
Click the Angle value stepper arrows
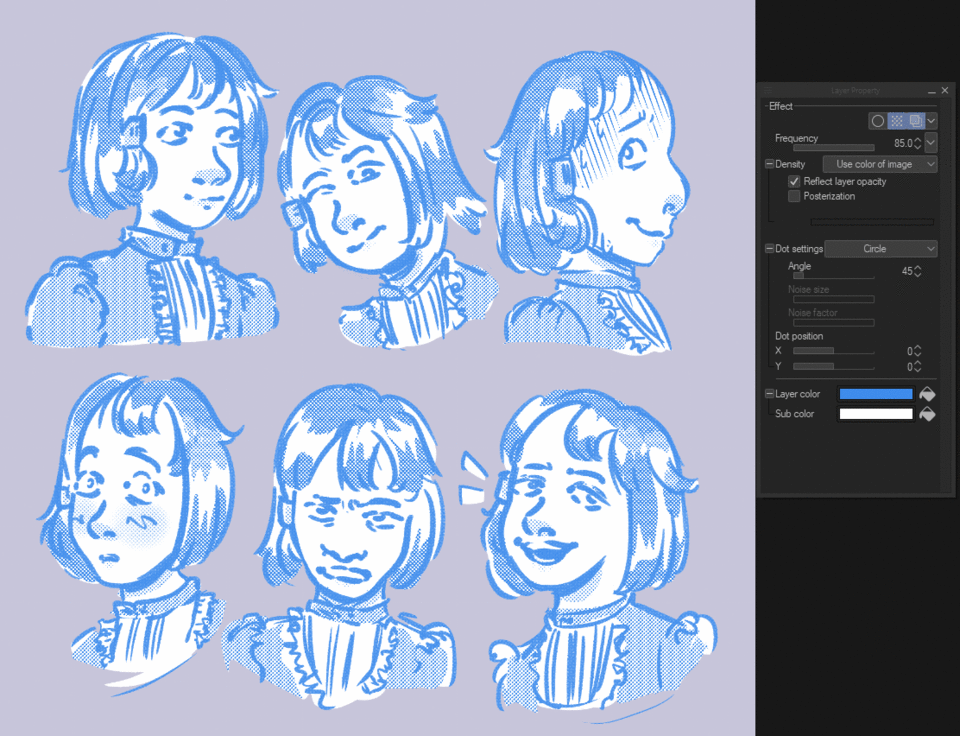click(917, 271)
